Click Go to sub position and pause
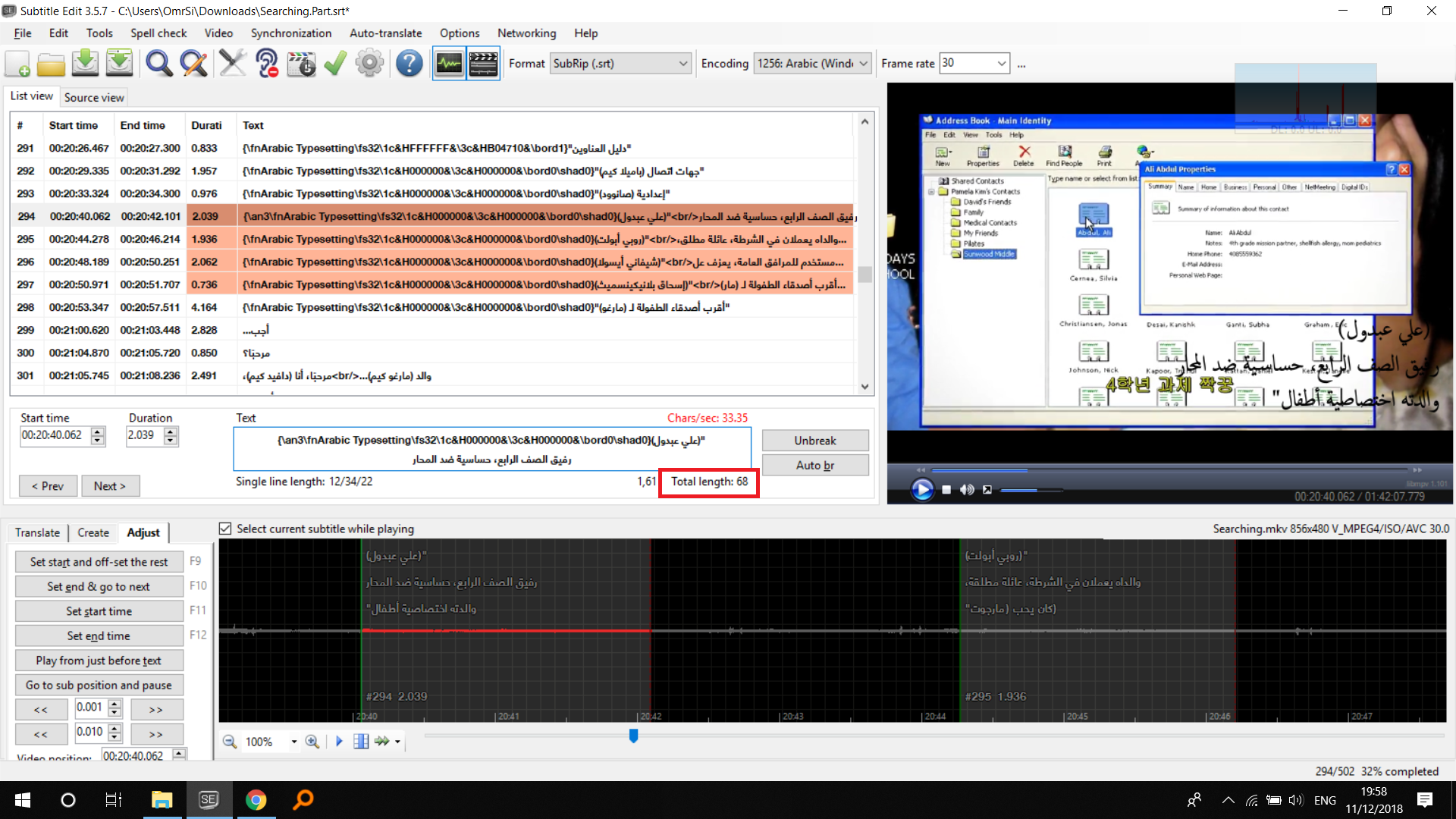This screenshot has height=819, width=1456. 99,685
